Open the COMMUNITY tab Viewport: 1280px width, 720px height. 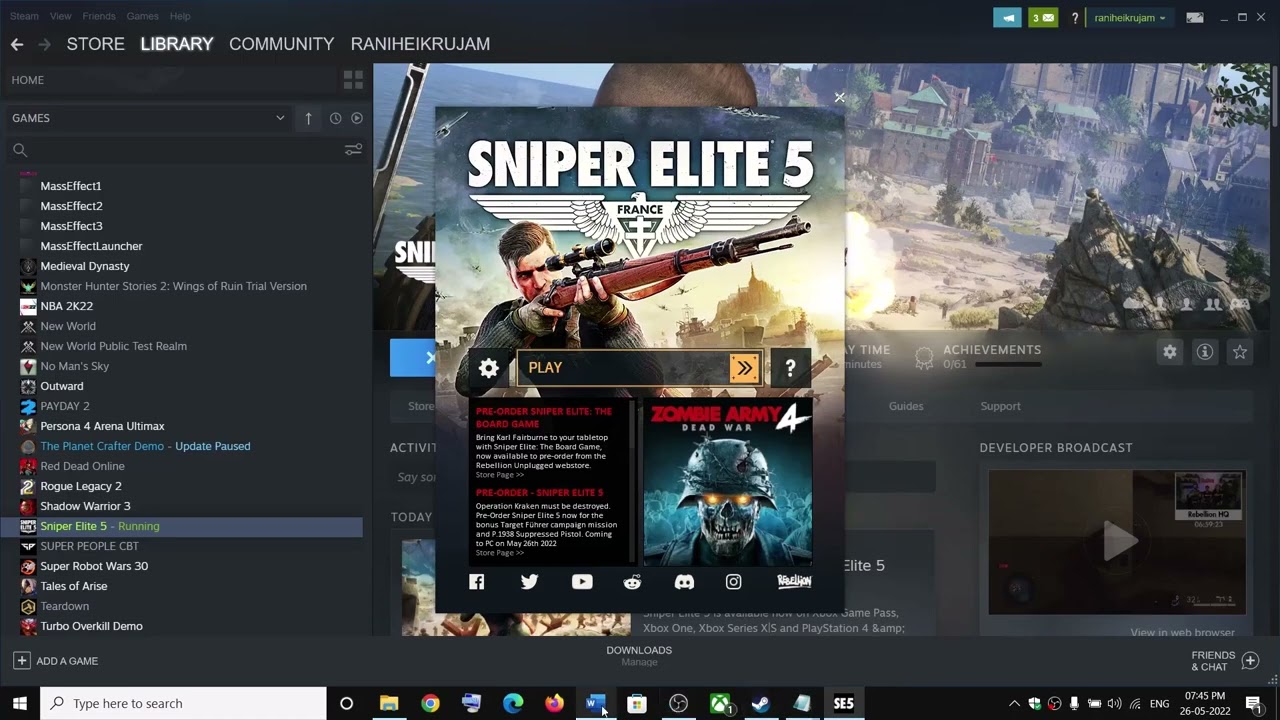(281, 44)
